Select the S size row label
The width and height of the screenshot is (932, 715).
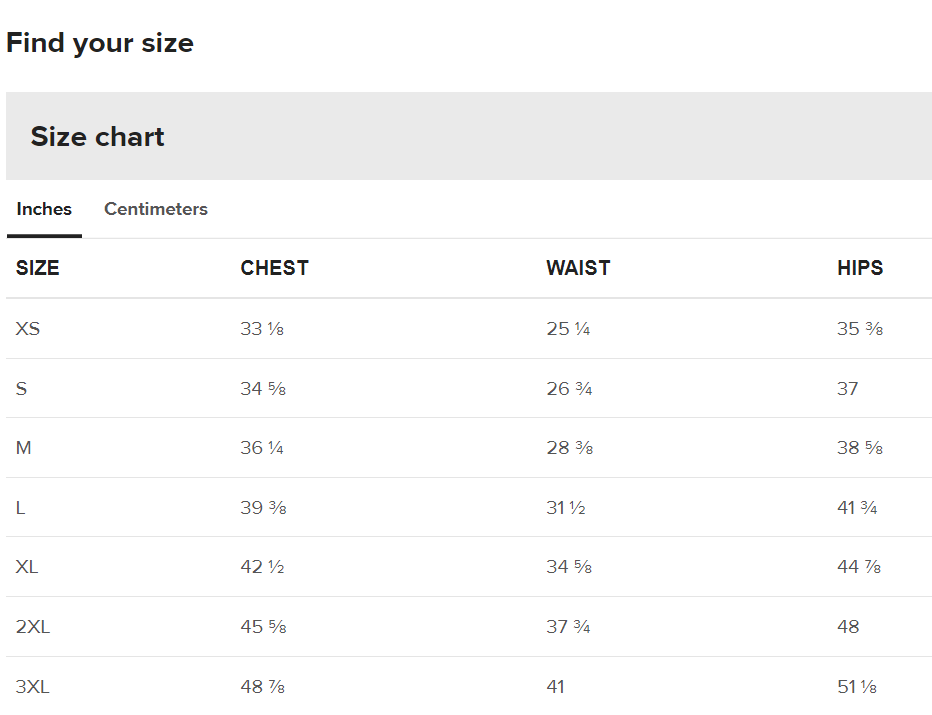[x=21, y=389]
